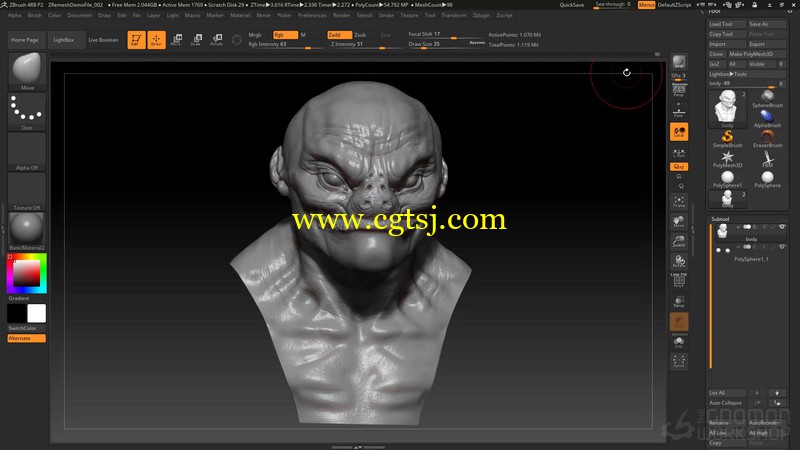Image resolution: width=800 pixels, height=450 pixels.
Task: Click the SwitchColor button
Action: pos(22,328)
